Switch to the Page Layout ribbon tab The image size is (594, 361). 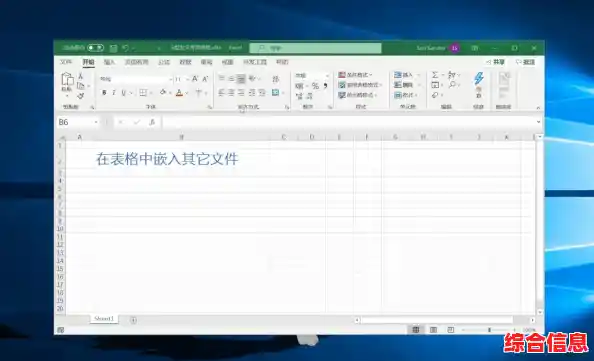coord(136,62)
